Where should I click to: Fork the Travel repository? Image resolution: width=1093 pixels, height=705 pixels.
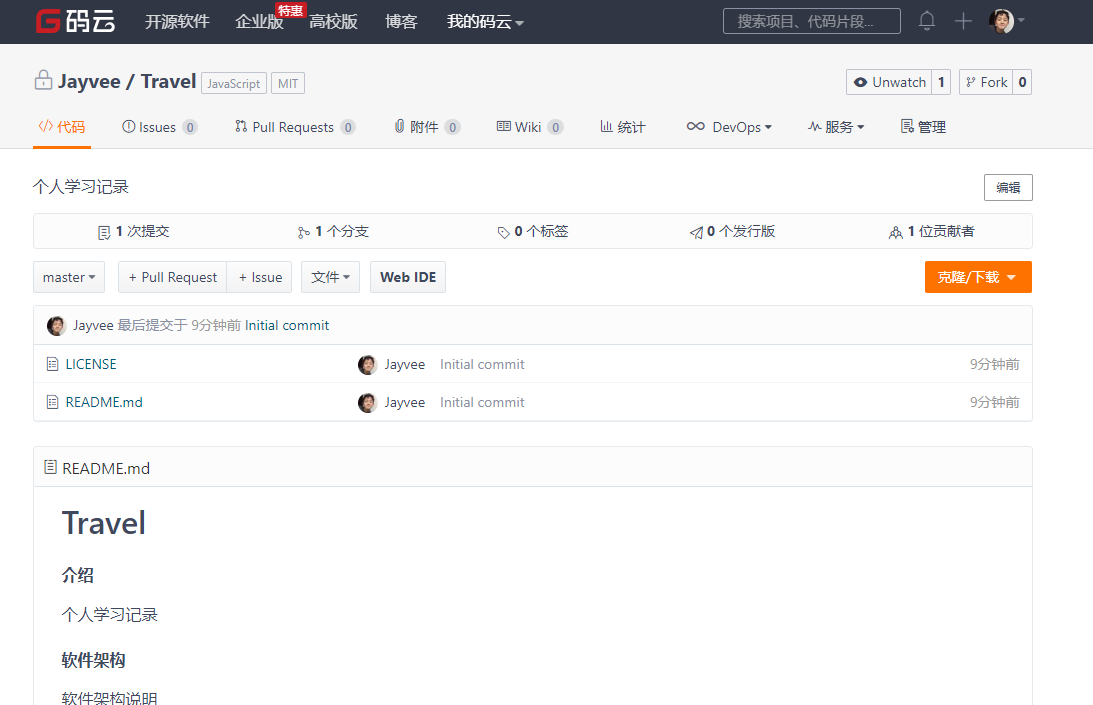(986, 82)
